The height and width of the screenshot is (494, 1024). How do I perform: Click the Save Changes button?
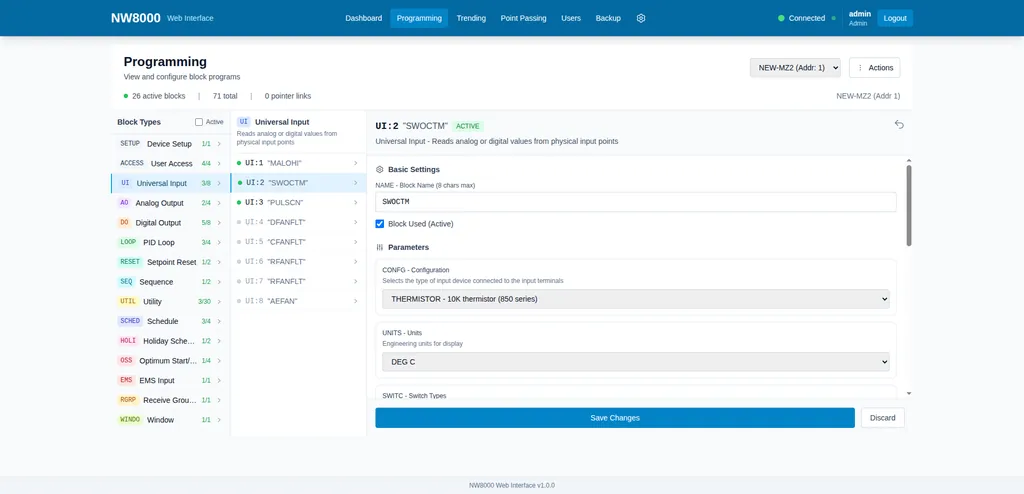pos(615,418)
